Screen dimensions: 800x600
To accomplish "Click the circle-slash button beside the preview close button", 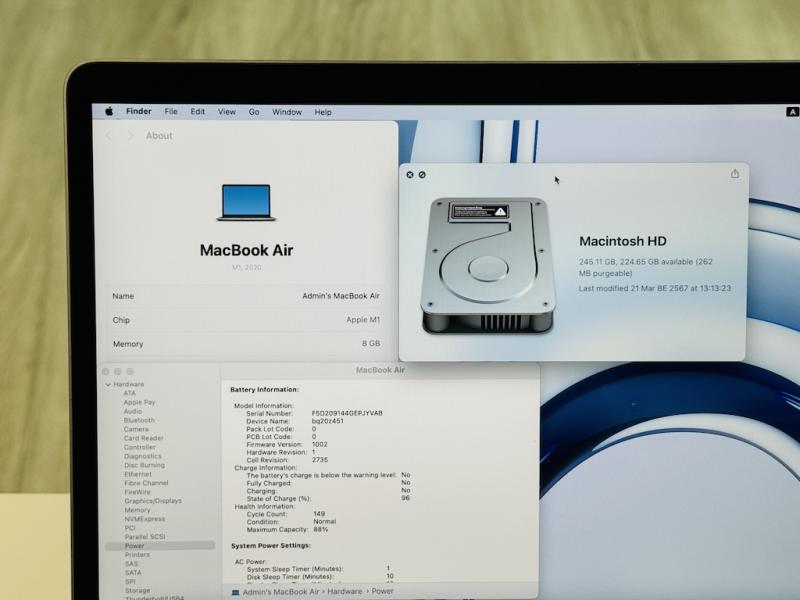I will click(x=422, y=175).
